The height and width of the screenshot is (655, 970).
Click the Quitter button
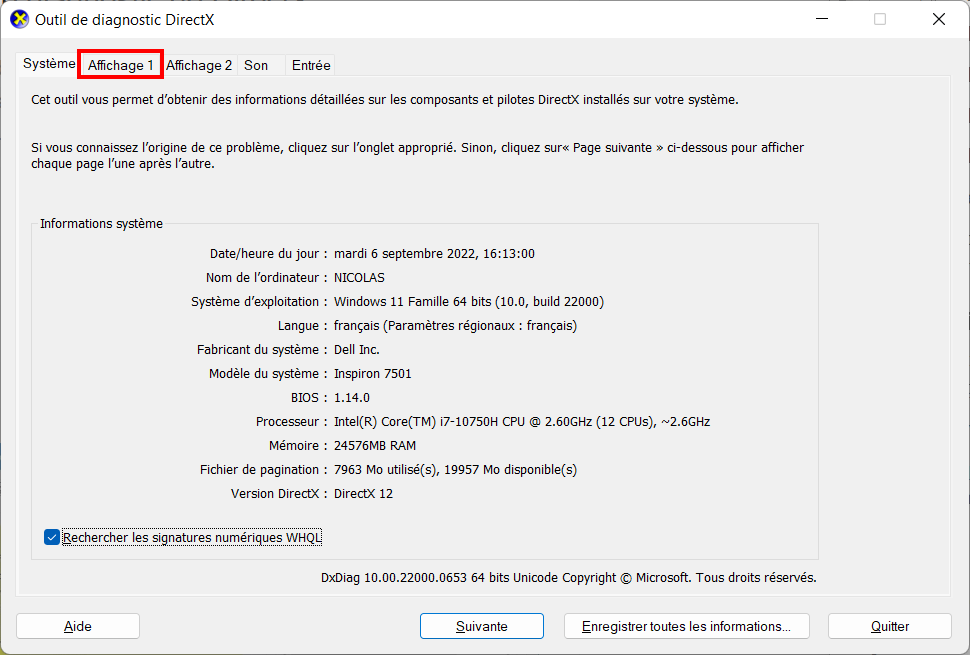(890, 627)
